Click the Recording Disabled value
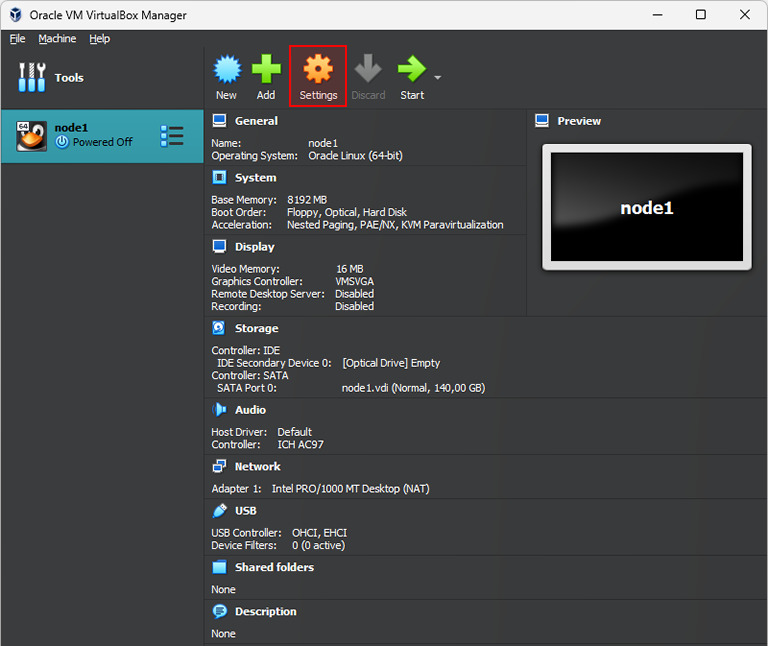The width and height of the screenshot is (768, 646). pos(354,306)
